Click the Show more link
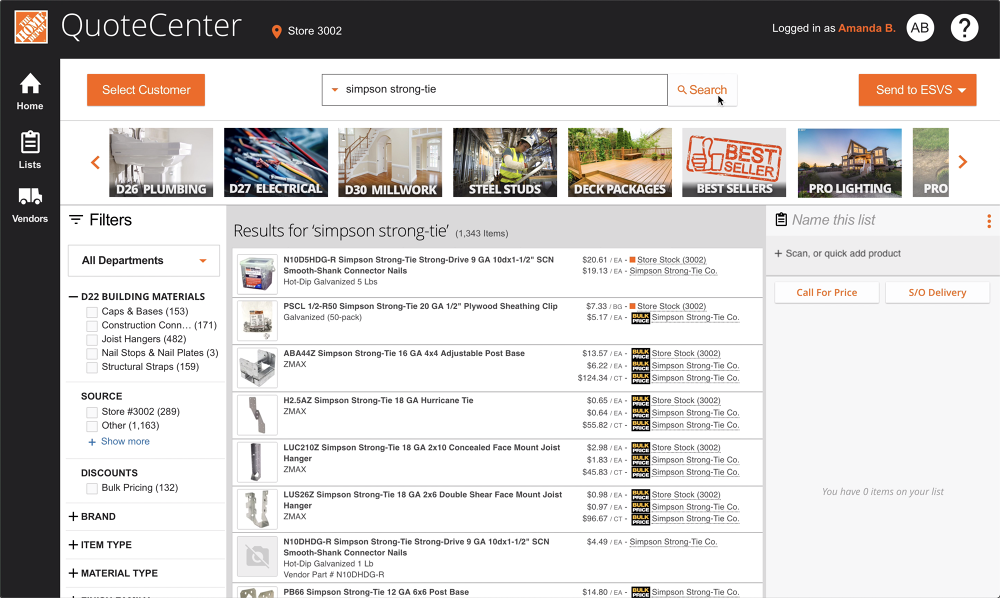 125,441
